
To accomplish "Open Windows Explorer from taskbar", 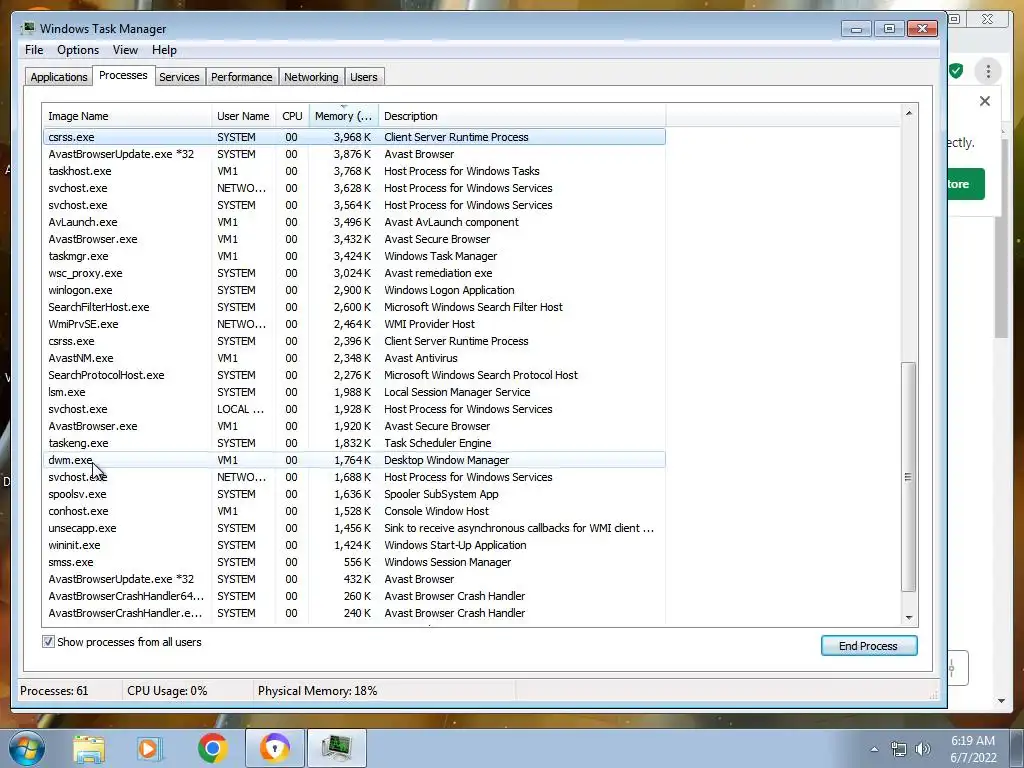I will click(89, 748).
